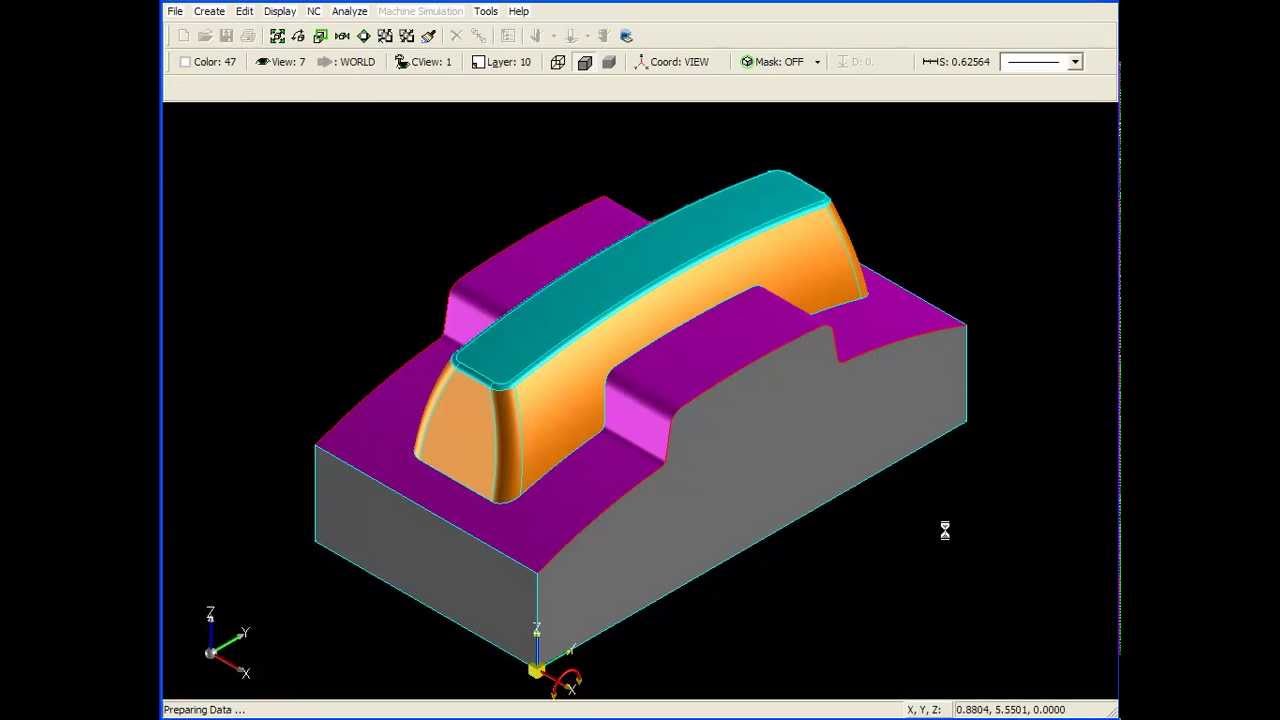Open the Edit menu
The width and height of the screenshot is (1280, 720).
coord(244,11)
